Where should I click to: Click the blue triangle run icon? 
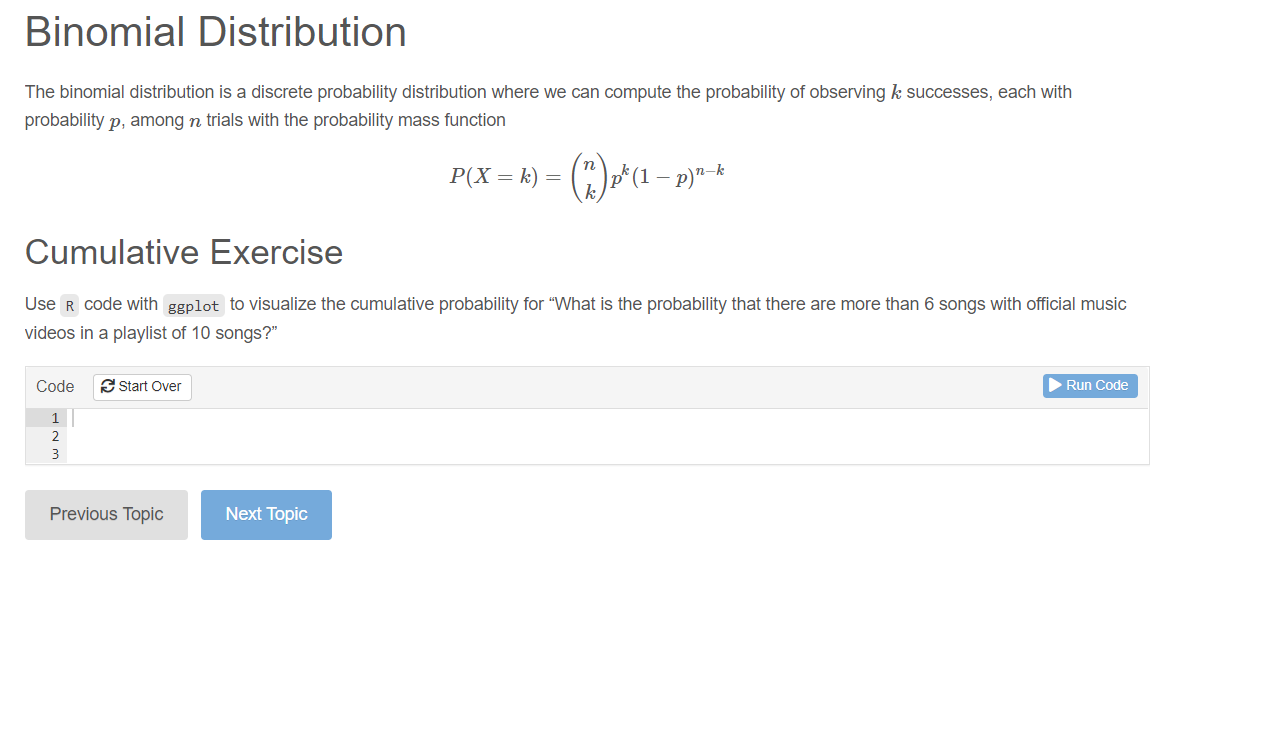pos(1055,385)
